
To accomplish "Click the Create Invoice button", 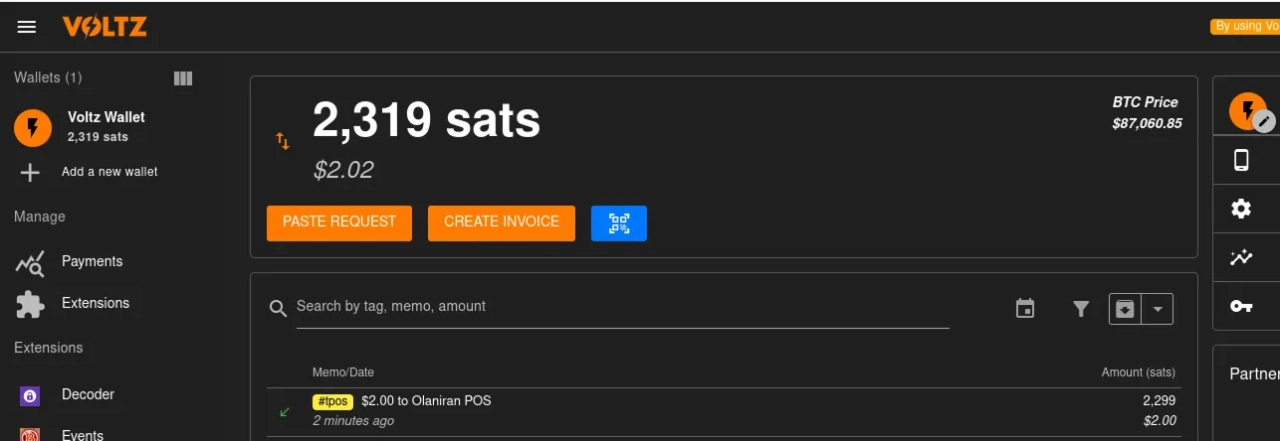I will tap(501, 222).
